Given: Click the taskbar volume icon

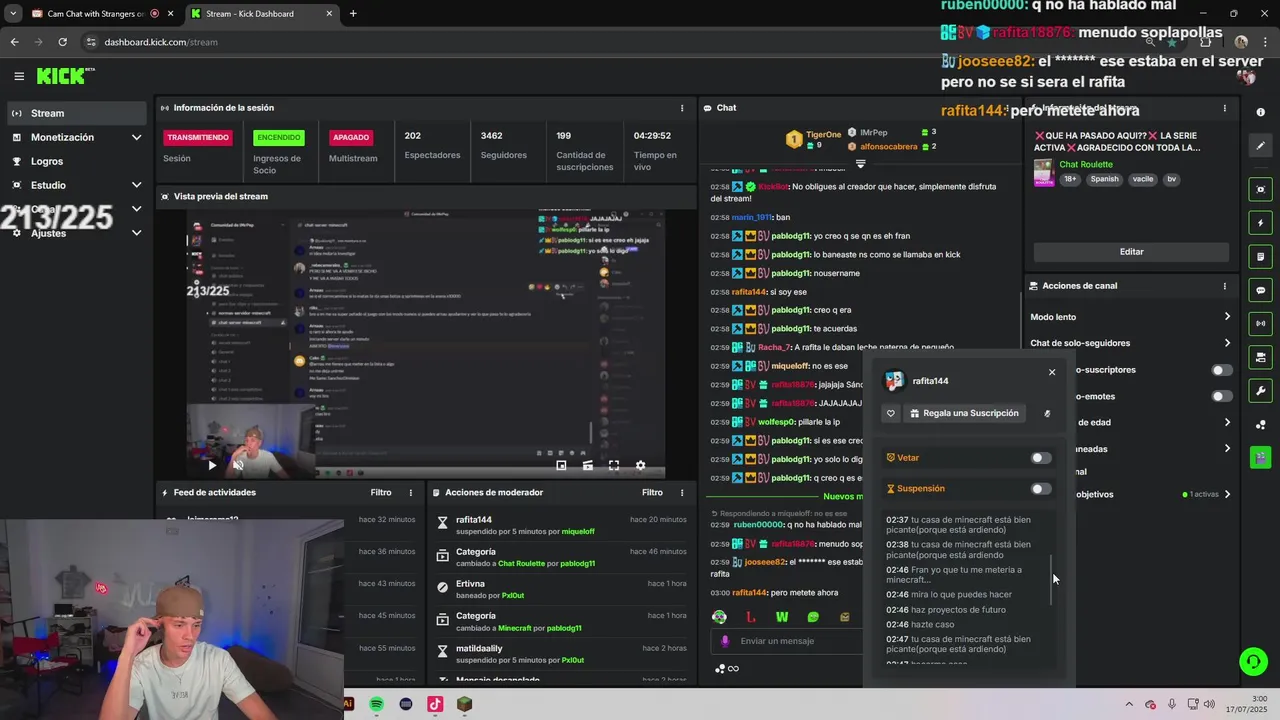Looking at the screenshot, I should (x=1209, y=704).
